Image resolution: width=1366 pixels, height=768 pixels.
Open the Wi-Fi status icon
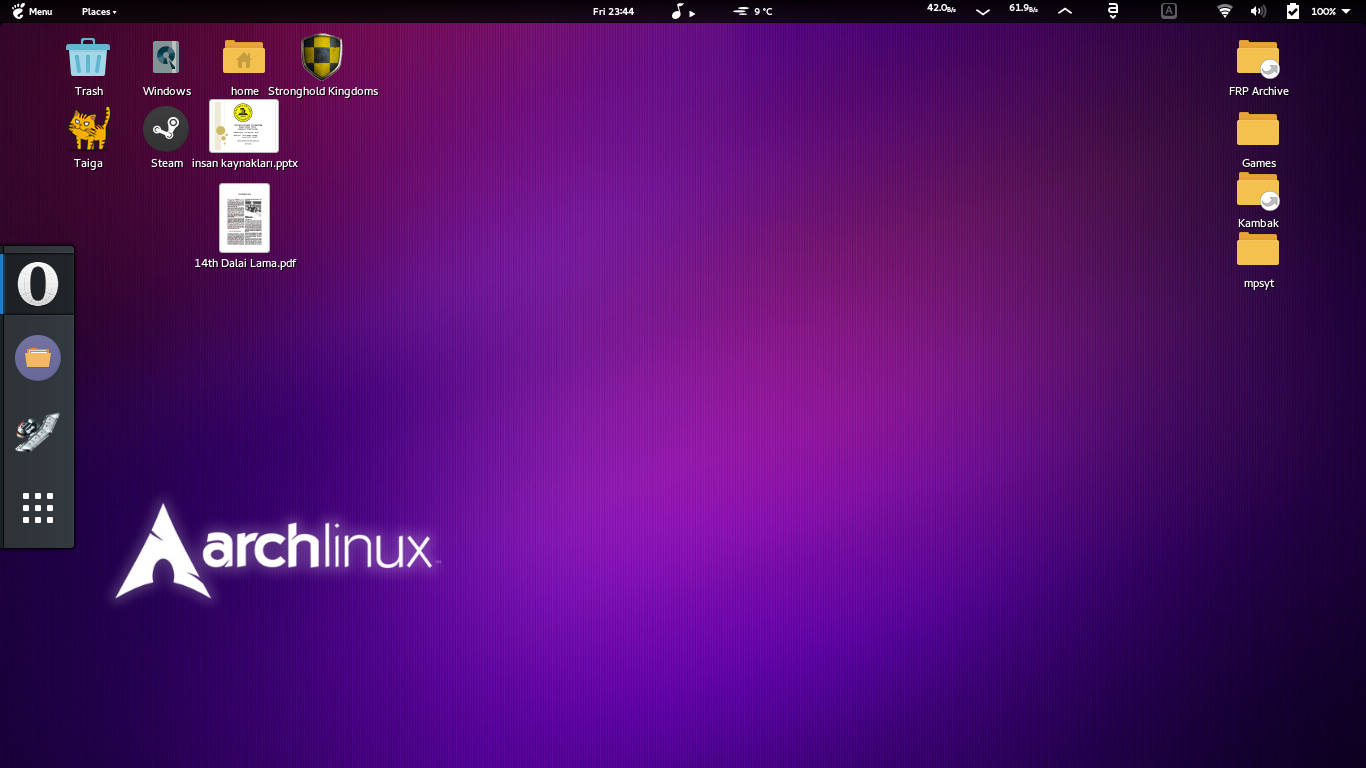pyautogui.click(x=1225, y=11)
